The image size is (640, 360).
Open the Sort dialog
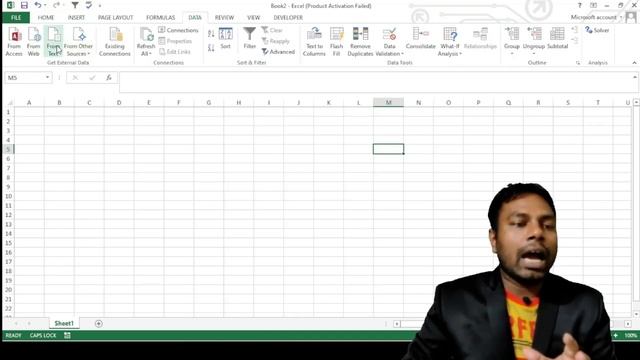[x=226, y=39]
